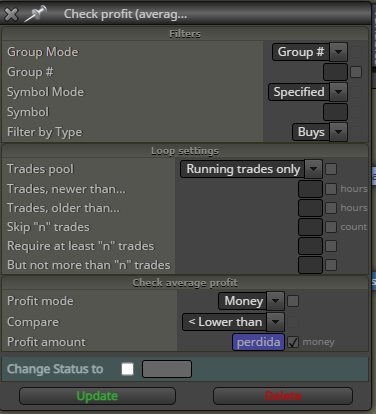
Task: Open the Group Mode dropdown
Action: [338, 52]
